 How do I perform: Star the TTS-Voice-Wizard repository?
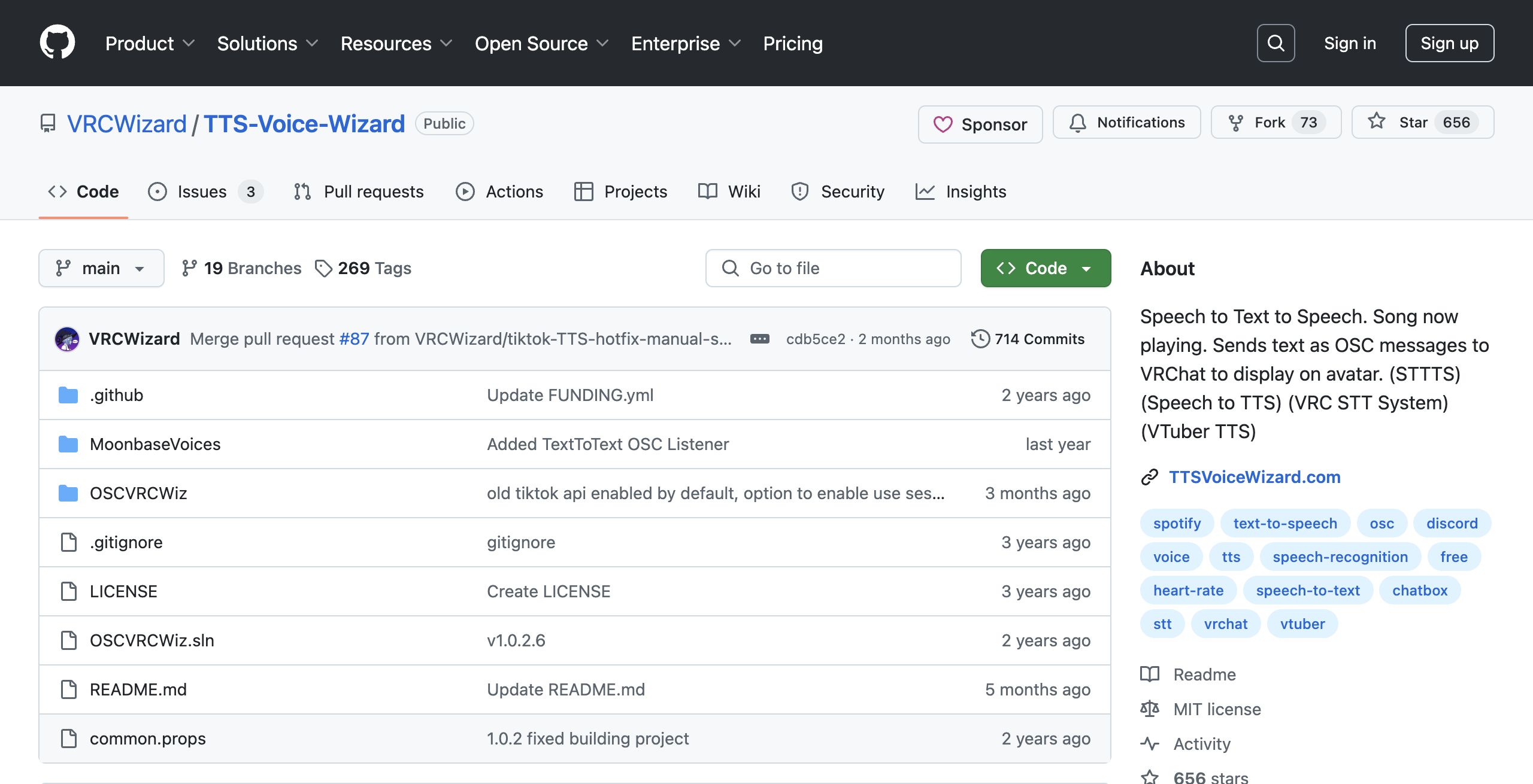click(x=1422, y=123)
